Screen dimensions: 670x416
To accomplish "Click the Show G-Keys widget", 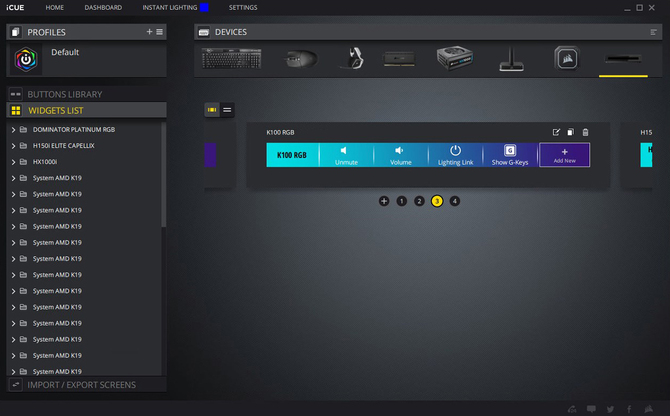I will pyautogui.click(x=510, y=155).
